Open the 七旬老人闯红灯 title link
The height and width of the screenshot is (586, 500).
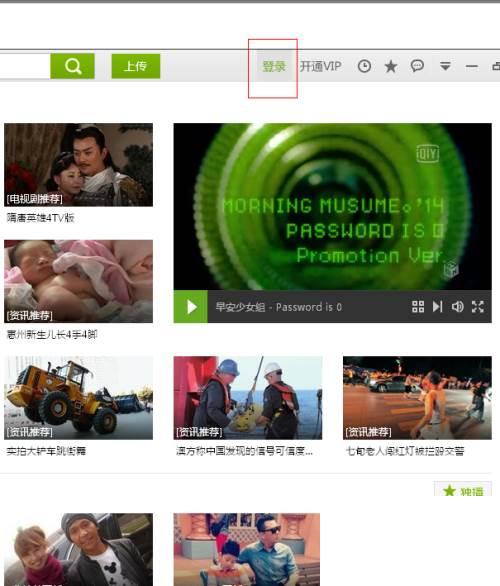(x=405, y=451)
